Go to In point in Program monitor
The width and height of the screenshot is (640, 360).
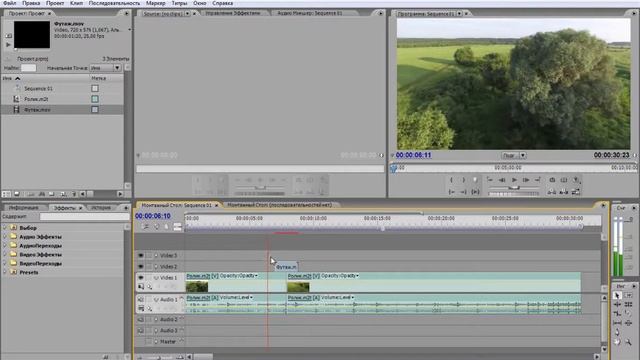pos(451,191)
